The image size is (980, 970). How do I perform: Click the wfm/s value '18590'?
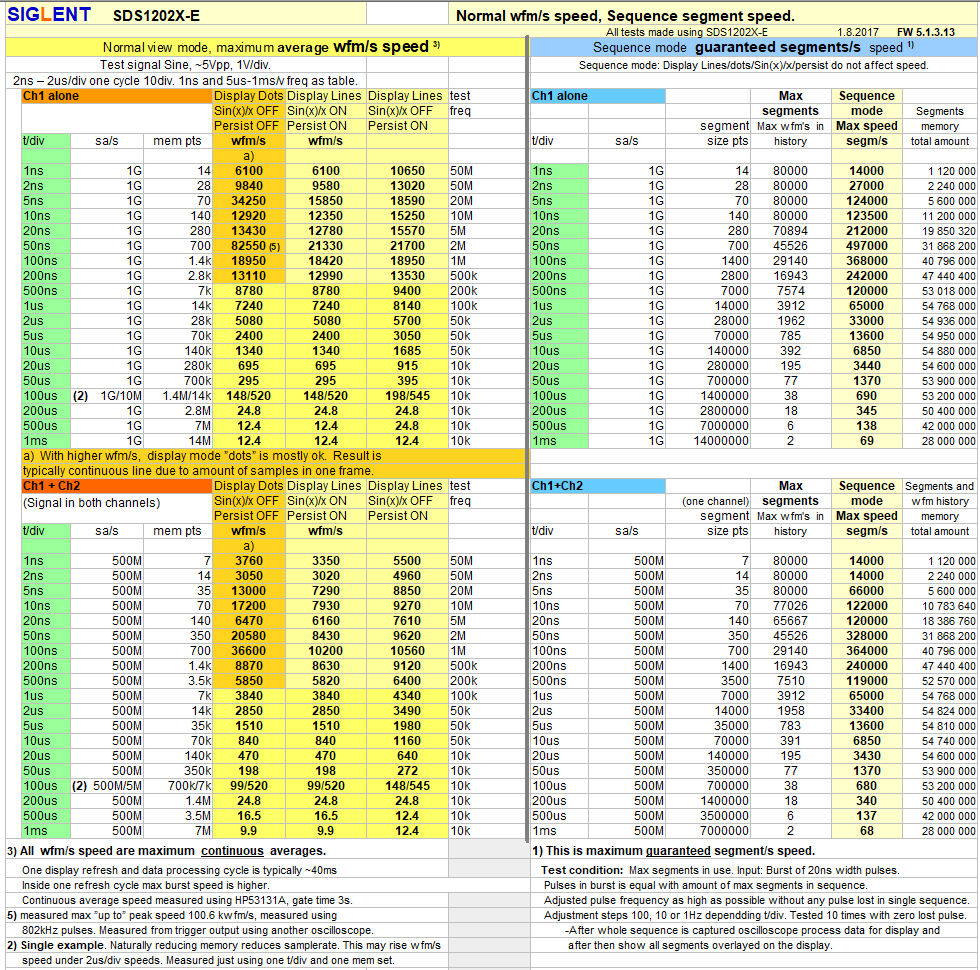click(407, 201)
